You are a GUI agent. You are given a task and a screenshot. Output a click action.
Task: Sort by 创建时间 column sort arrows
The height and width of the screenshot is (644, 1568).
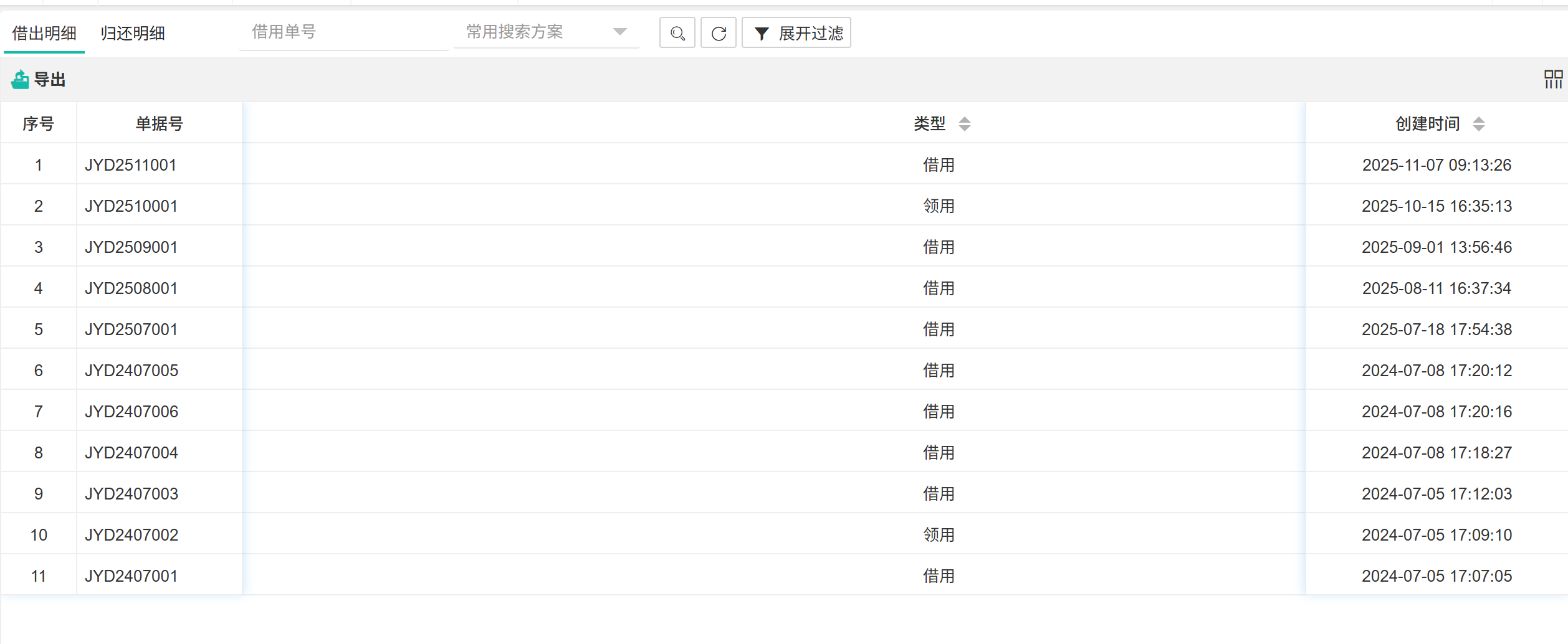click(1478, 124)
